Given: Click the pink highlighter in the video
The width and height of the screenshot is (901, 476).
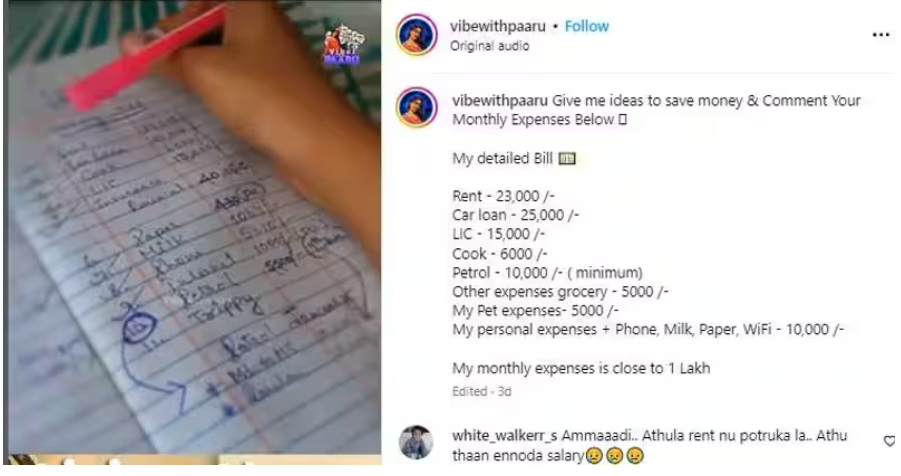Looking at the screenshot, I should coord(147,55).
